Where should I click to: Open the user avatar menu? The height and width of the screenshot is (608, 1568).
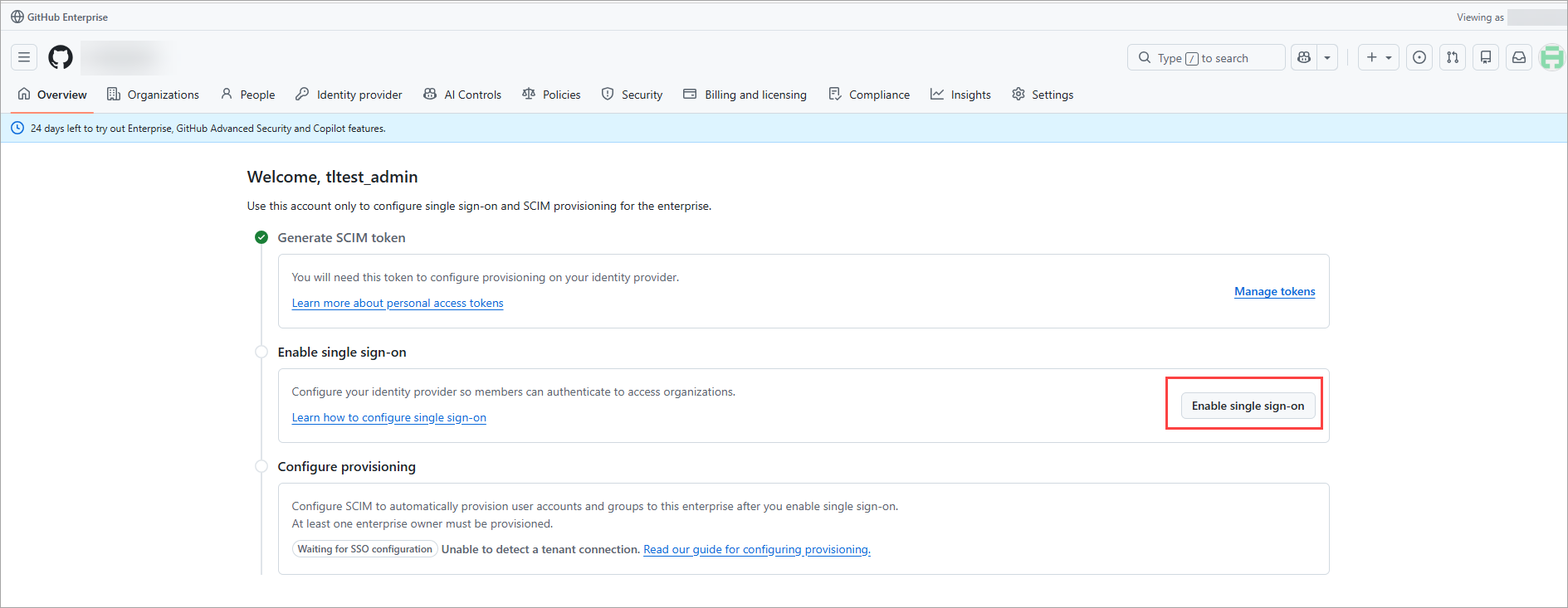1552,57
